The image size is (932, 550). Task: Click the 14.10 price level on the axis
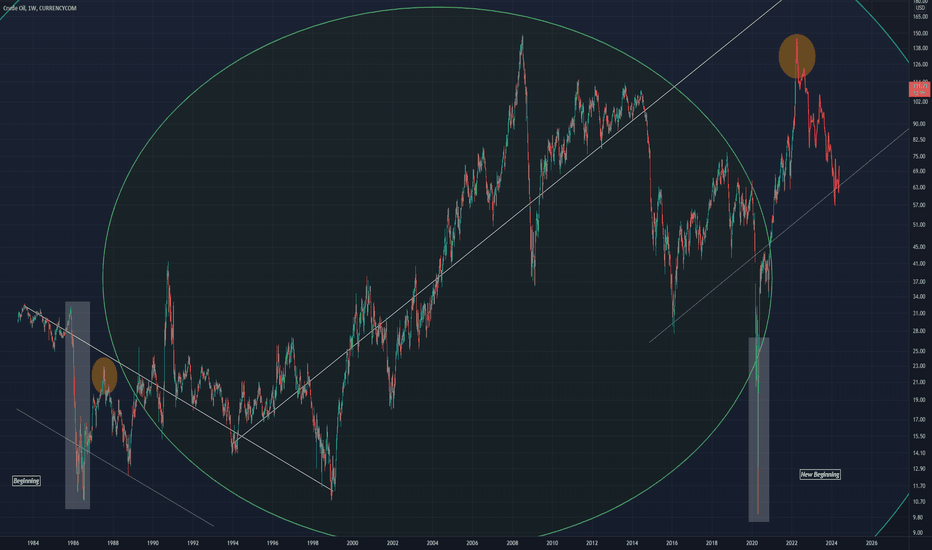[920, 453]
